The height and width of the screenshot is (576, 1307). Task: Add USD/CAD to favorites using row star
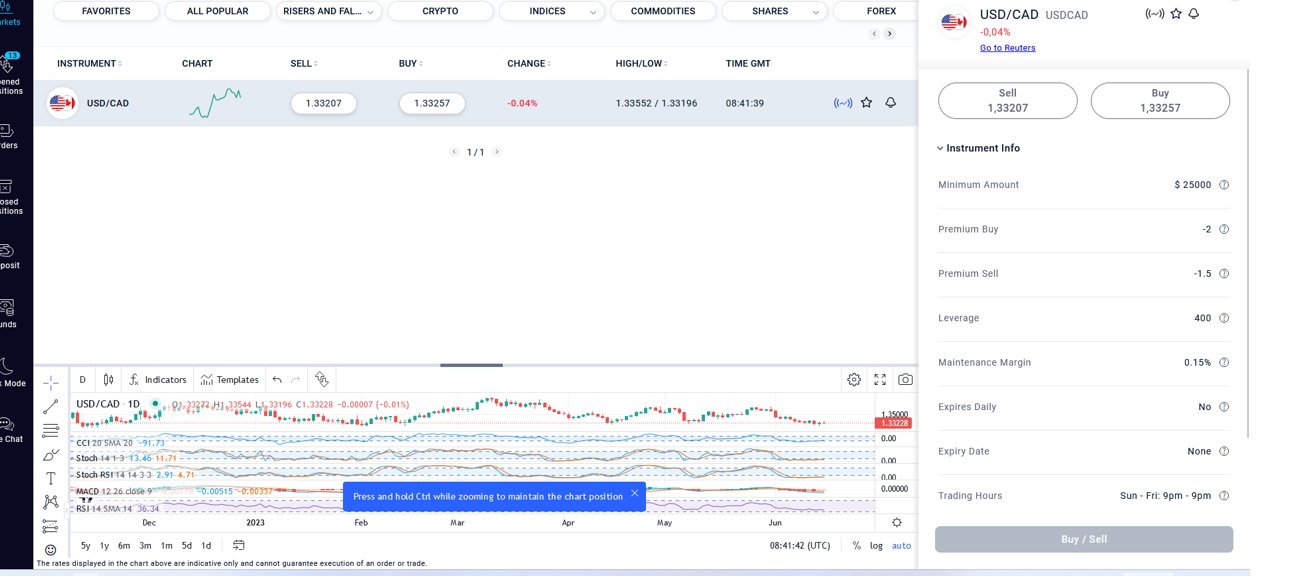tap(866, 103)
